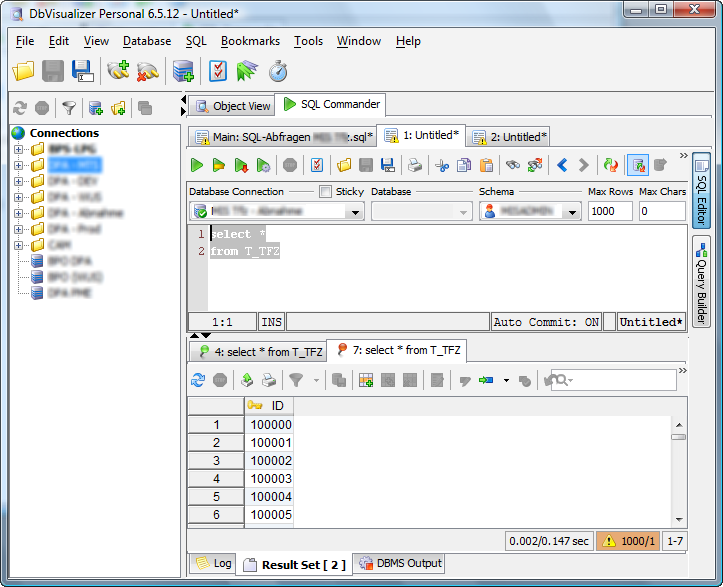Click the result grid vertical scrollbar thumb
The width and height of the screenshot is (723, 587).
coord(678,437)
